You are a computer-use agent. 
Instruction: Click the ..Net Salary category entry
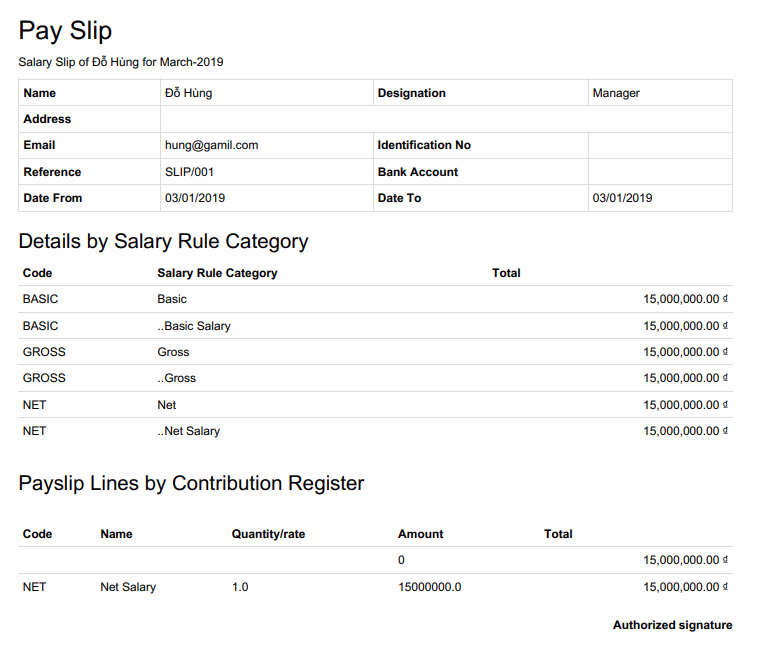[x=189, y=431]
